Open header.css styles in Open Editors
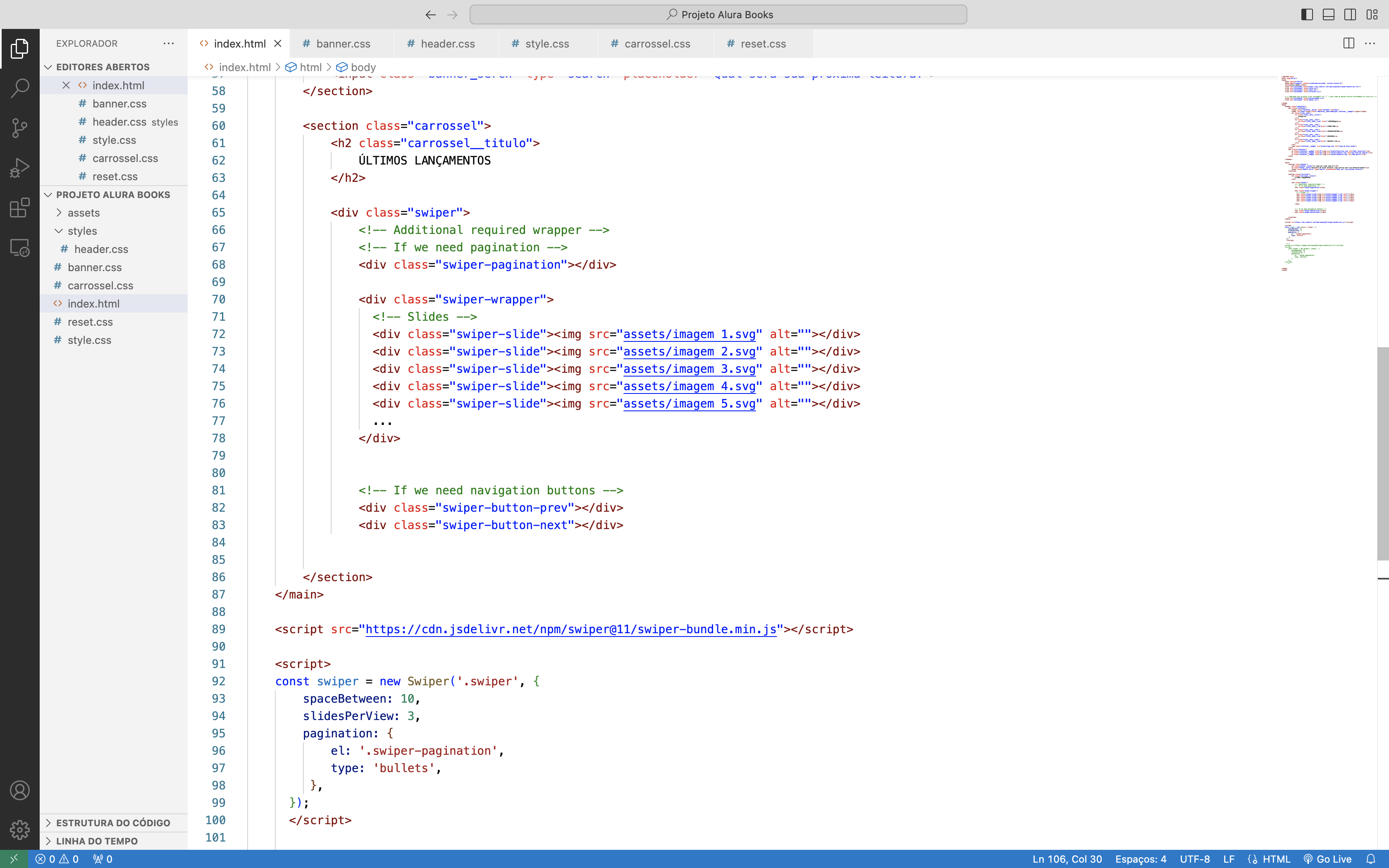This screenshot has width=1389, height=868. [x=114, y=122]
